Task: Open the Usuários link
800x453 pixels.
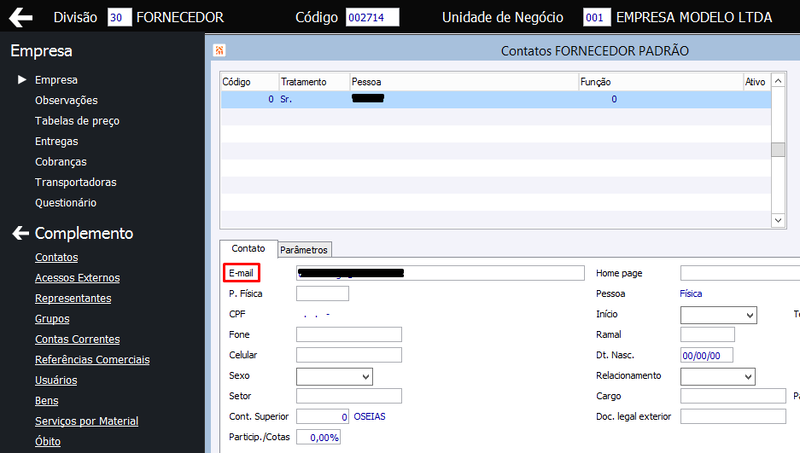Action: pyautogui.click(x=56, y=380)
